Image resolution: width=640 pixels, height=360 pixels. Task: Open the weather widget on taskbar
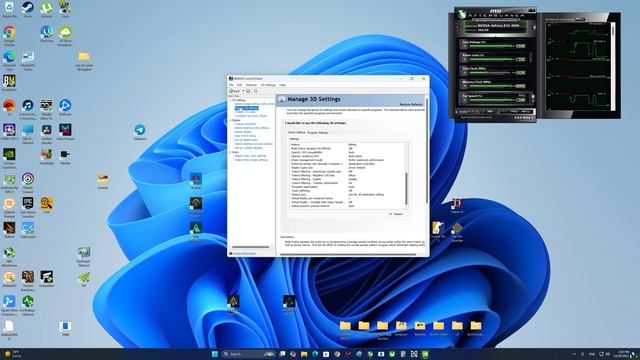coord(12,353)
